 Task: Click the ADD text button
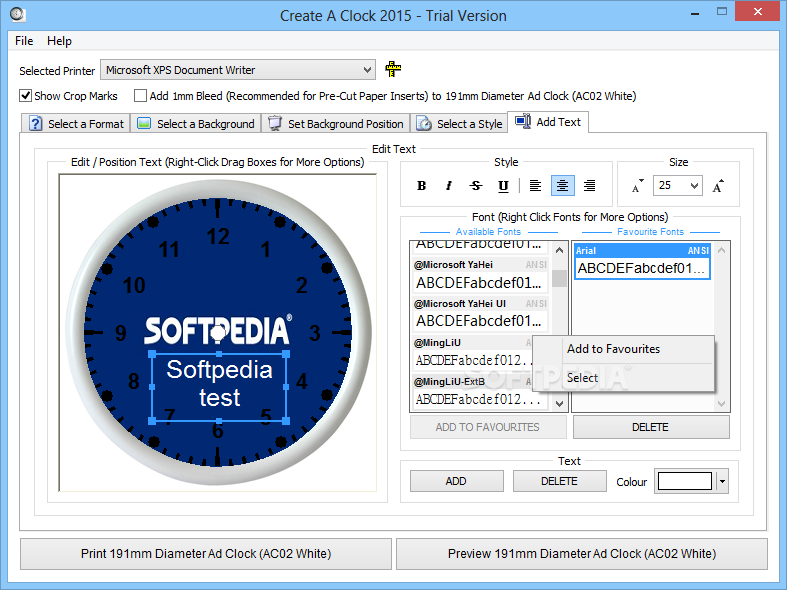[457, 481]
